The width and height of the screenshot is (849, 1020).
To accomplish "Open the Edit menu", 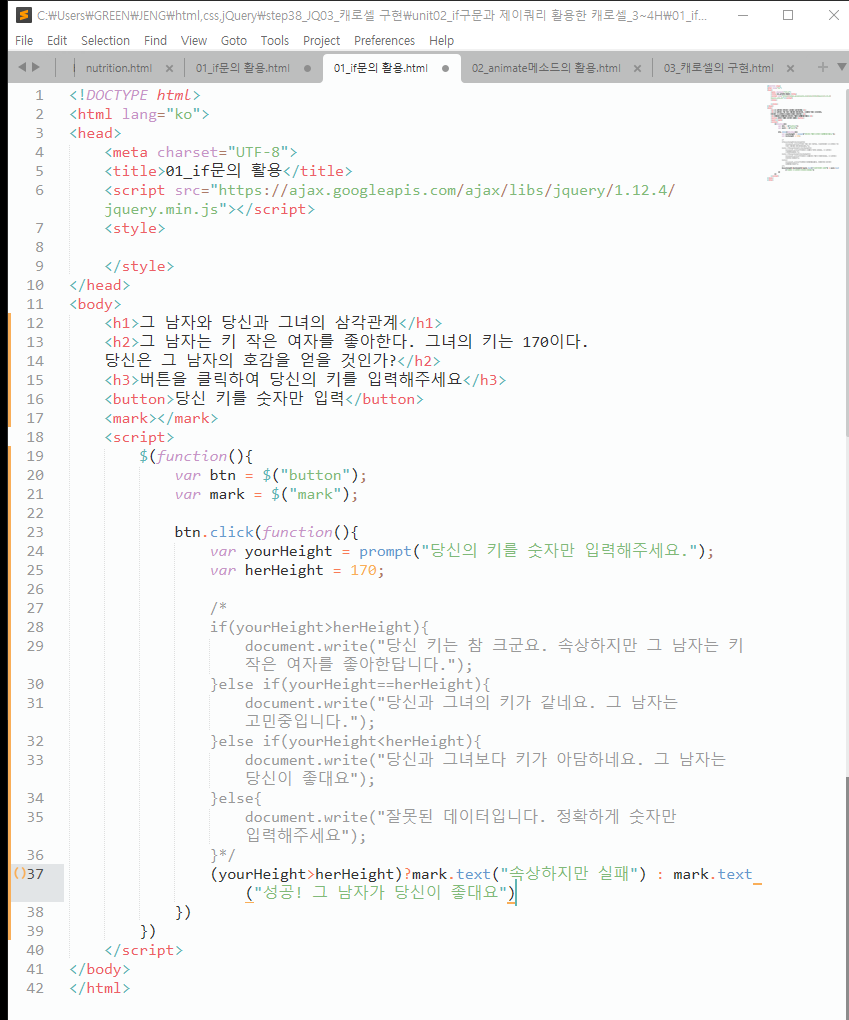I will (57, 40).
